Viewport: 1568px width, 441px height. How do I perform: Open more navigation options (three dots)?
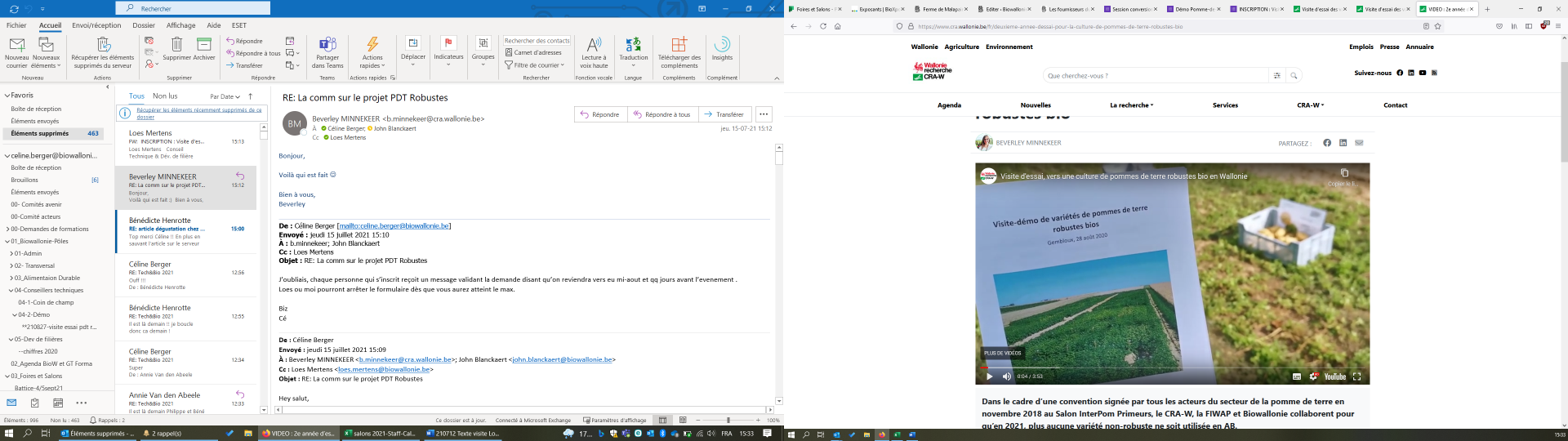click(82, 403)
